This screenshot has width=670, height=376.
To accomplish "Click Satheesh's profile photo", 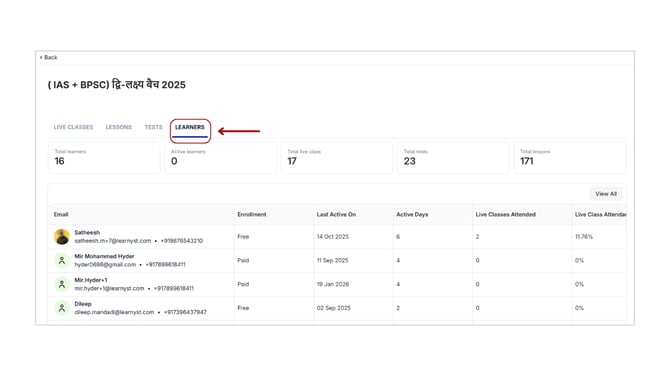I will pos(62,237).
